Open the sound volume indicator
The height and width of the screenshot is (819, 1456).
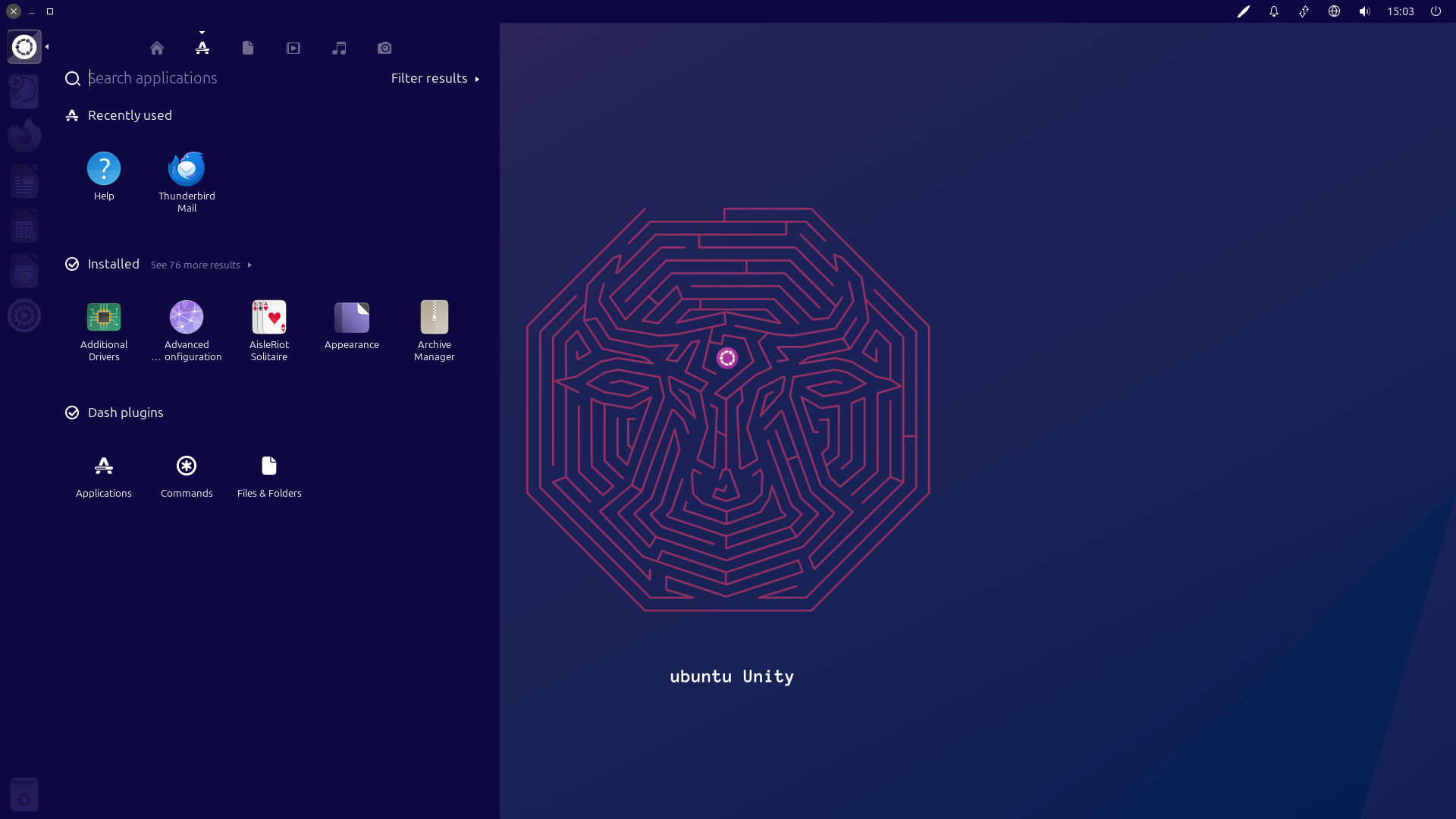tap(1364, 11)
